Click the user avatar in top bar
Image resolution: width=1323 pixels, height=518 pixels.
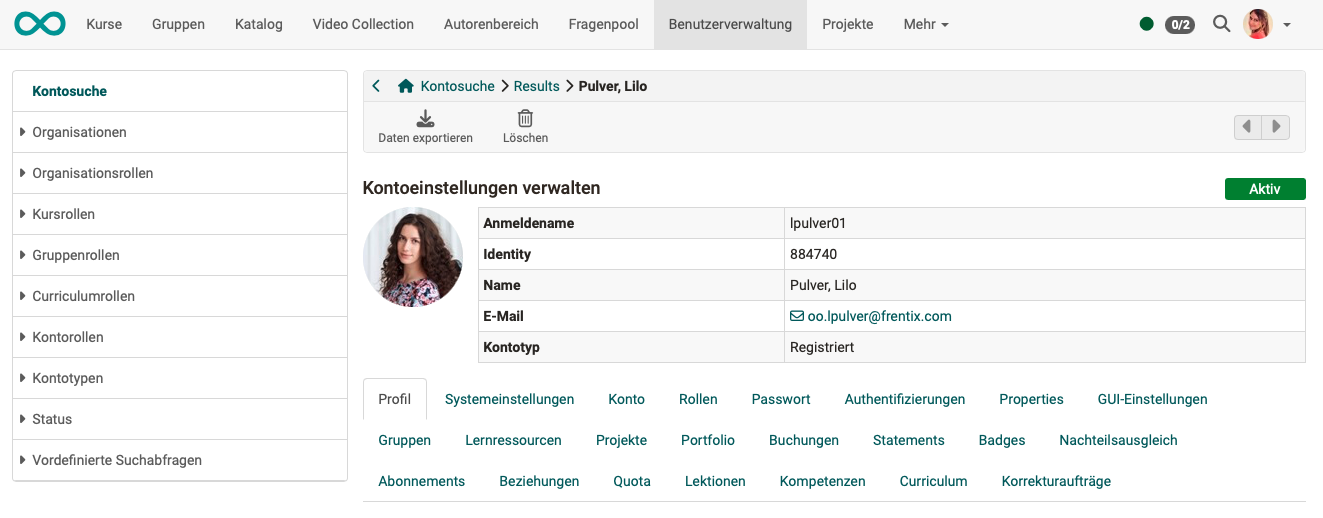[x=1257, y=24]
